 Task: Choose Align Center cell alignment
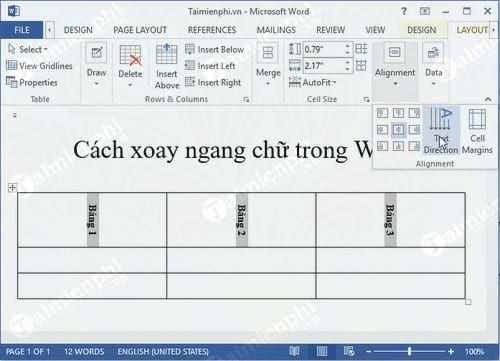[398, 129]
